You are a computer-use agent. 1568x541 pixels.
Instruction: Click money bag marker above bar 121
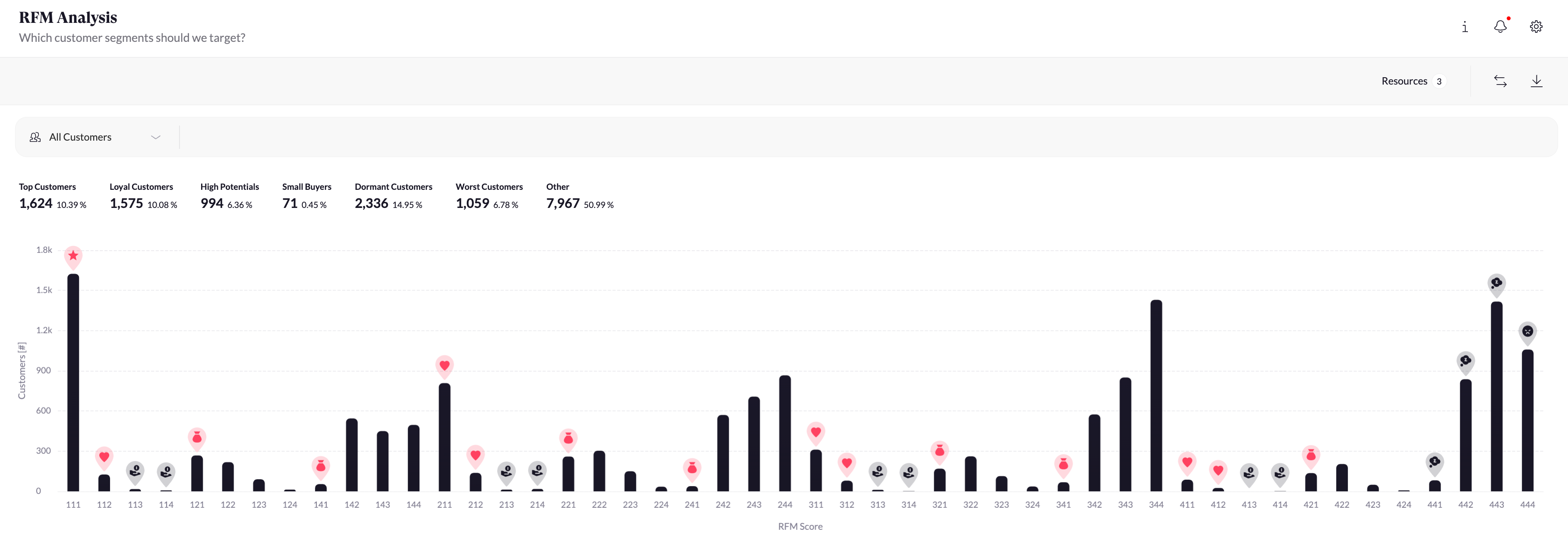tap(197, 439)
